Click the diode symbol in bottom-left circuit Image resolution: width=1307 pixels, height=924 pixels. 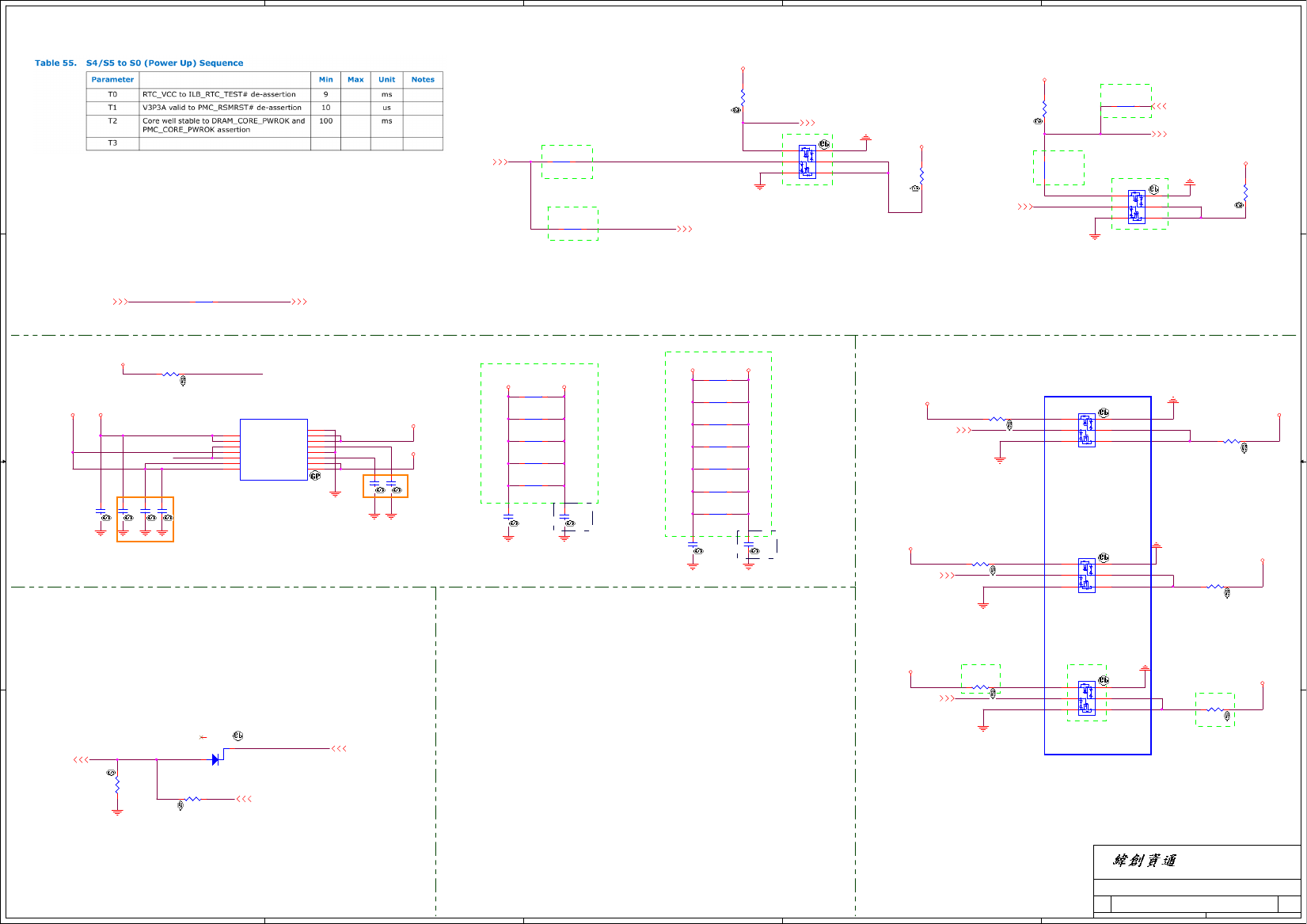point(215,760)
